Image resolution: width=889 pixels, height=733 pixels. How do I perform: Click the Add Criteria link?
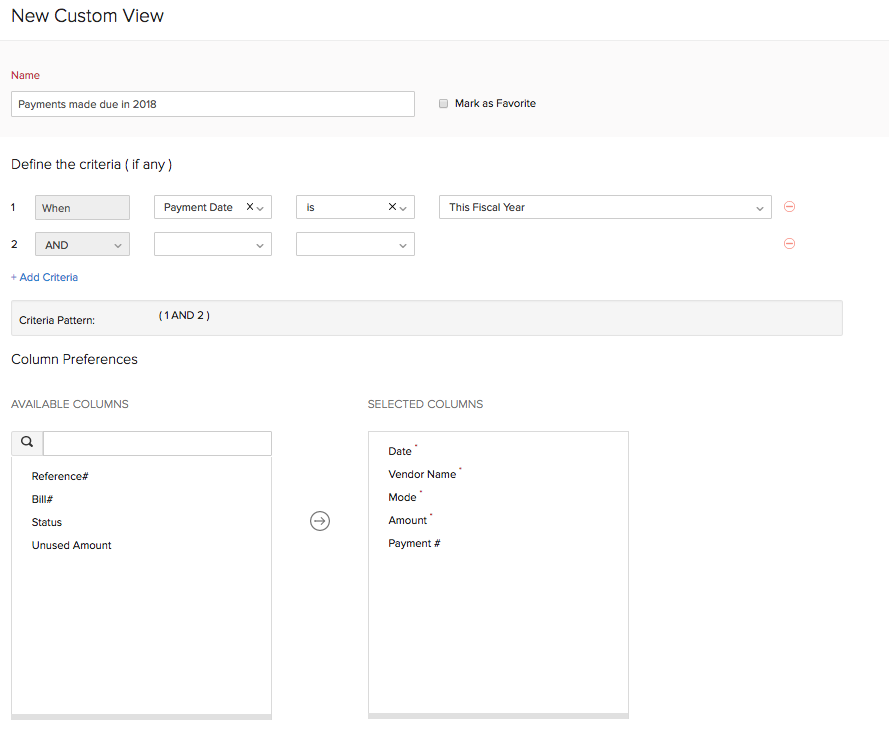click(44, 277)
